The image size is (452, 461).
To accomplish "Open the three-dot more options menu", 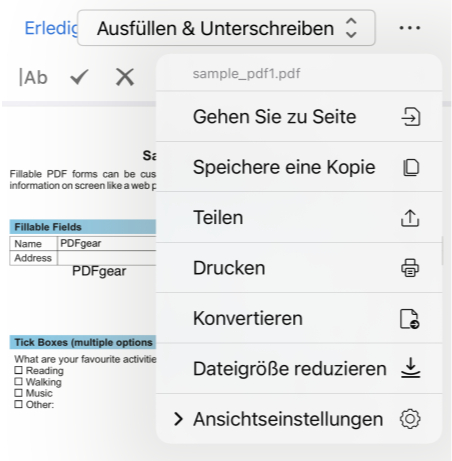I will pos(410,28).
